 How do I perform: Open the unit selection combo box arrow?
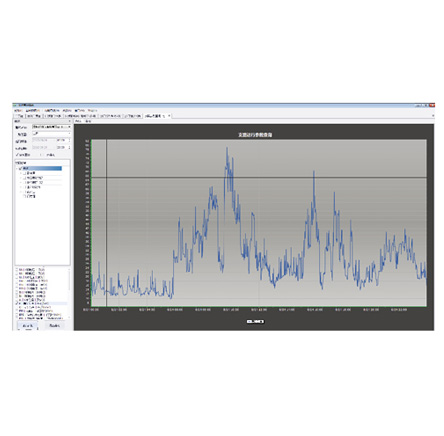[69, 127]
